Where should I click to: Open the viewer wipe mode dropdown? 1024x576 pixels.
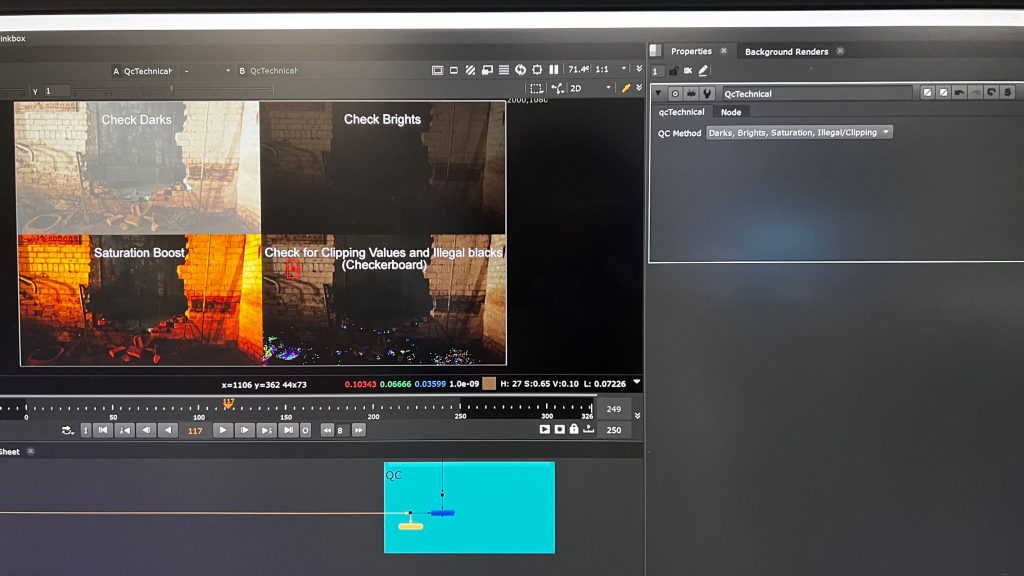[207, 71]
